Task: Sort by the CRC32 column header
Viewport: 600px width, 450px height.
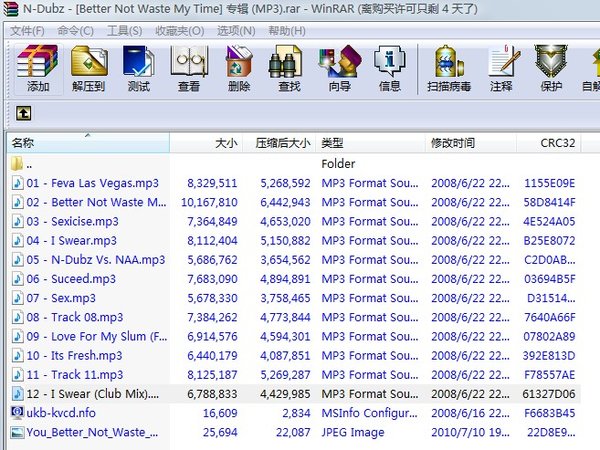Action: click(549, 143)
